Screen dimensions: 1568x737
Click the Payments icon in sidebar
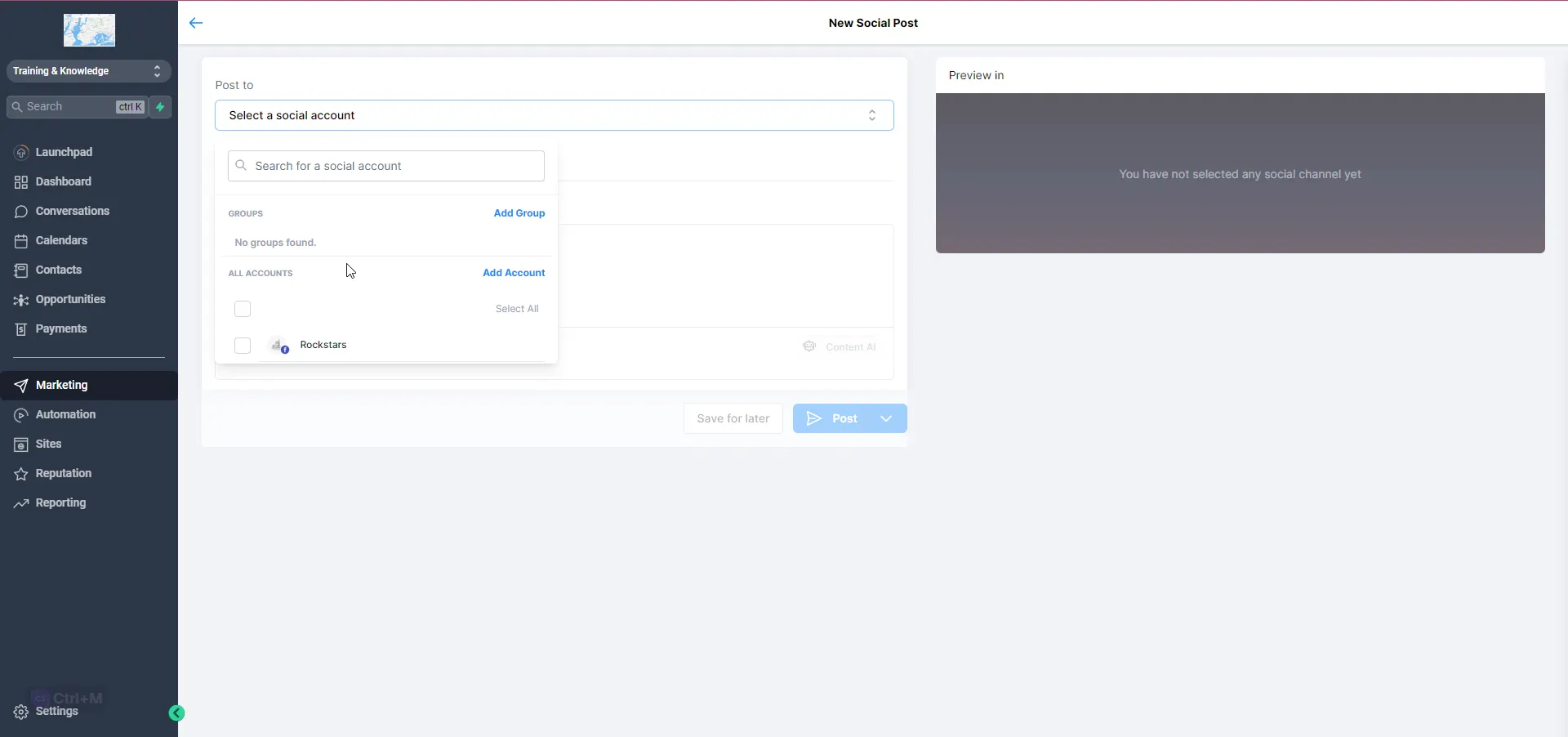21,329
